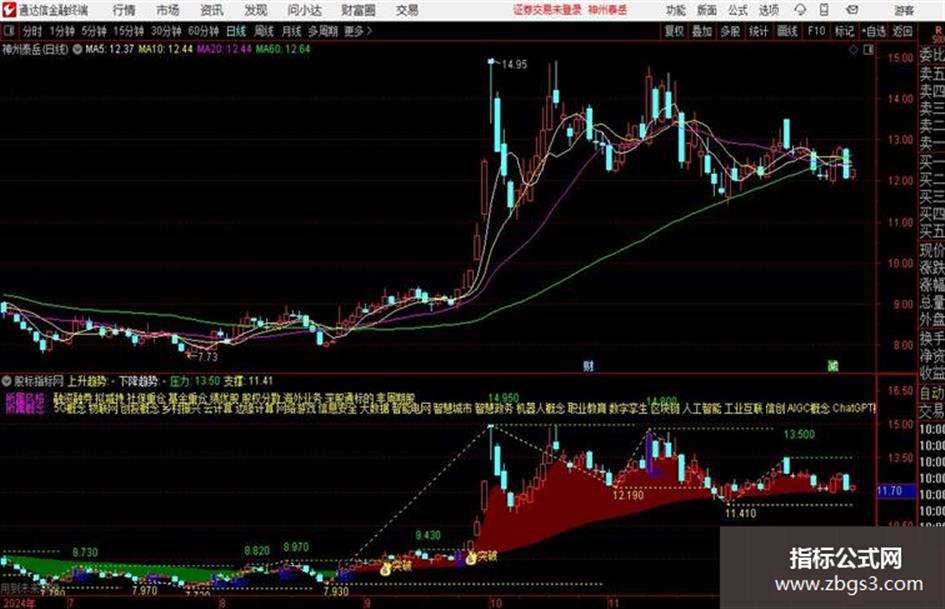Click the 神州泰岳 red title text
This screenshot has width=945, height=609.
pos(608,10)
